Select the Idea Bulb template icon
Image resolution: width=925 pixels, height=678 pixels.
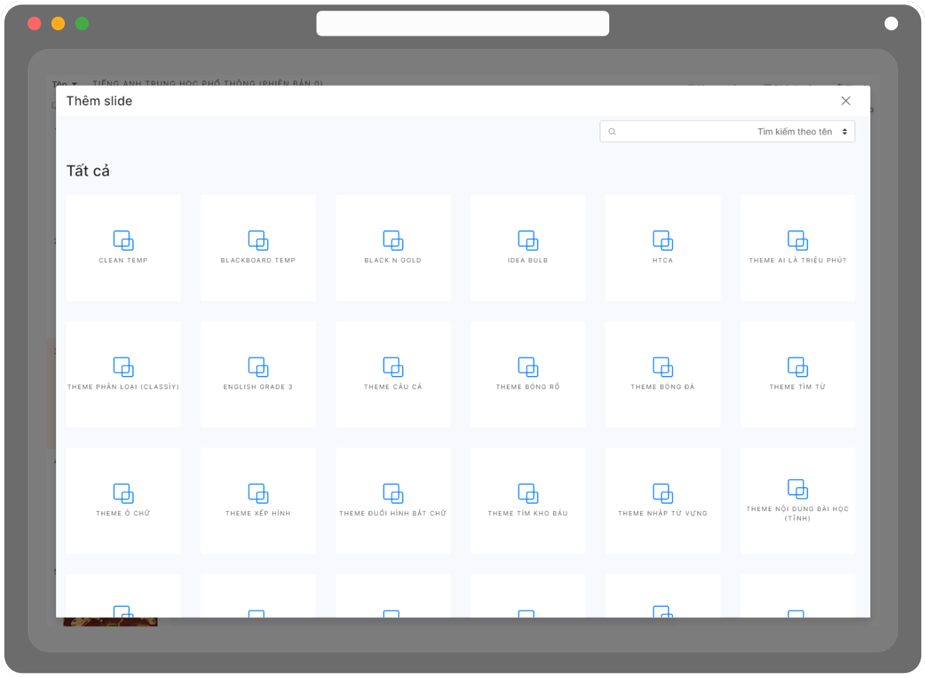click(x=528, y=240)
